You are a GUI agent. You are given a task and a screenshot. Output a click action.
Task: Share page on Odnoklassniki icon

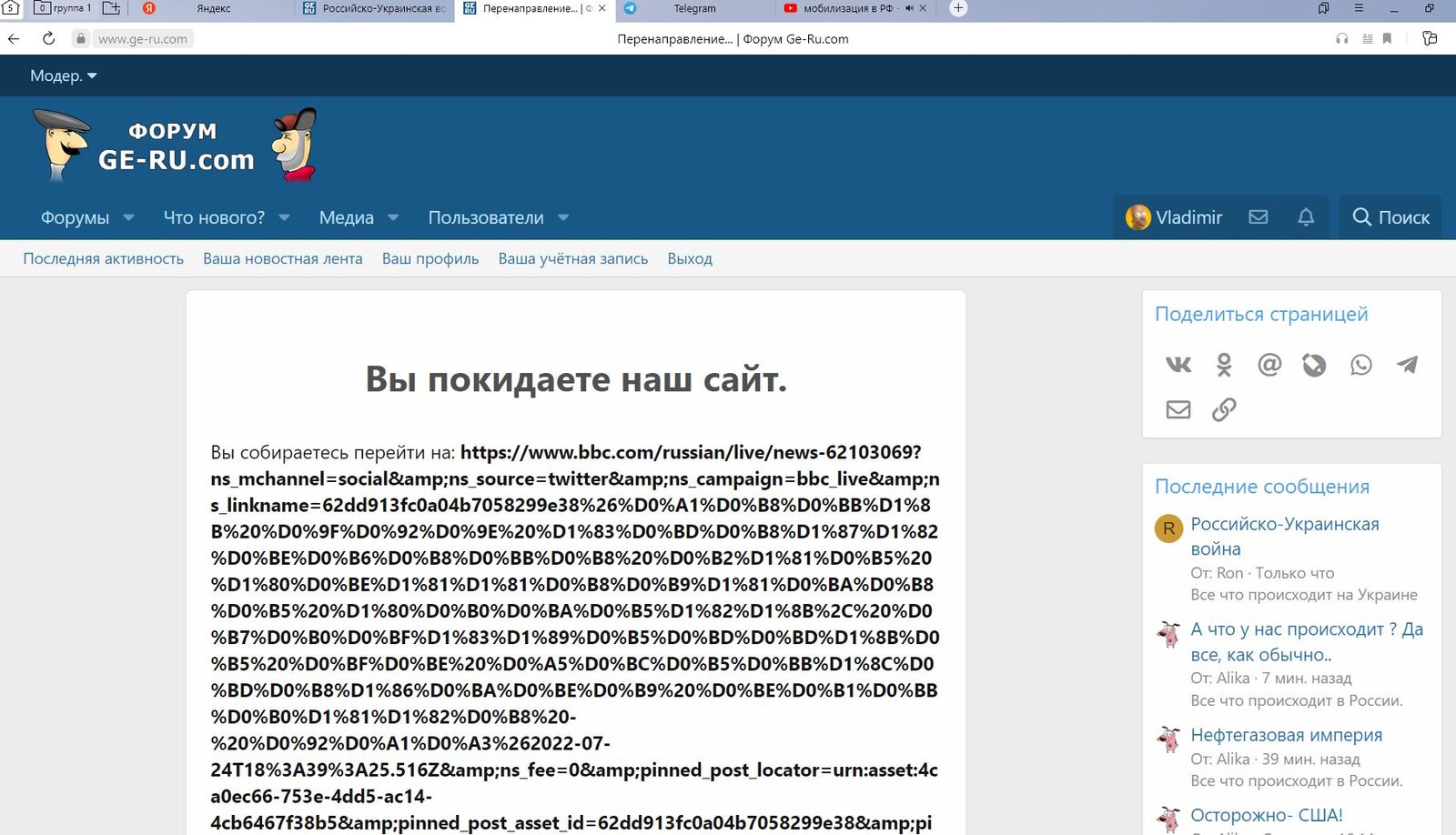[x=1224, y=365]
